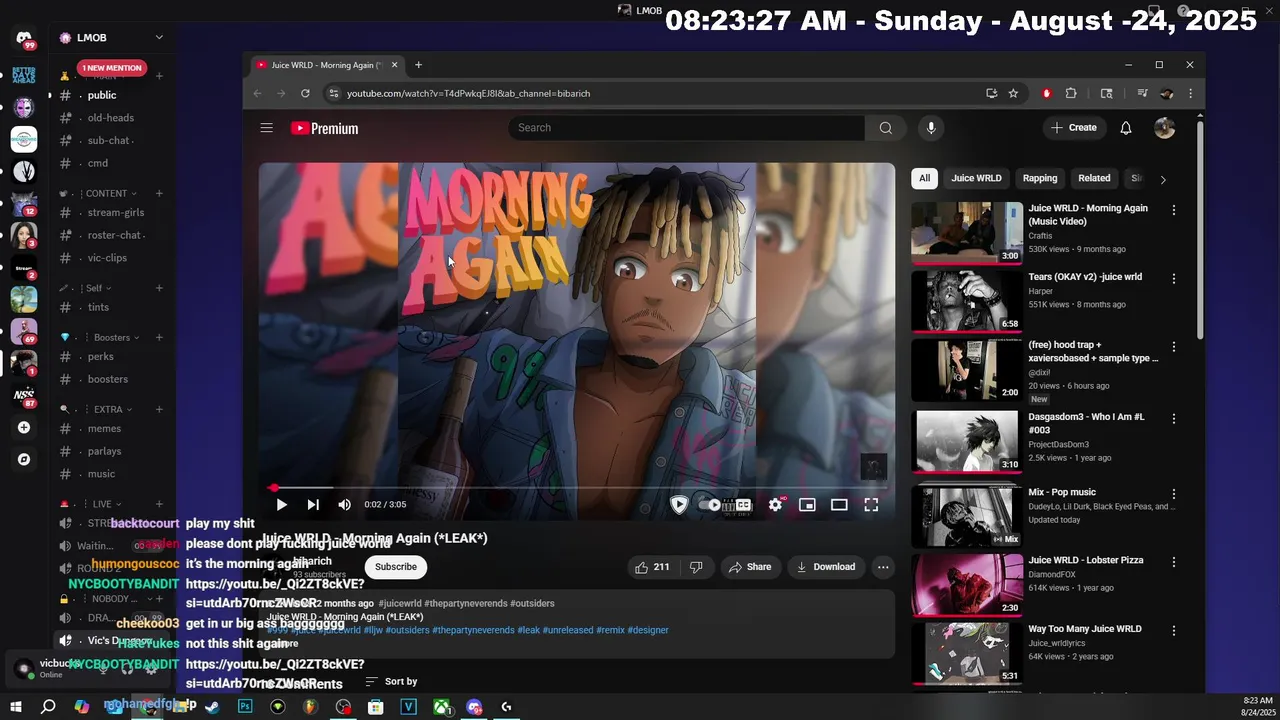The image size is (1280, 720).
Task: Open options for Way Too Many Juice WRLD
Action: click(x=1174, y=631)
